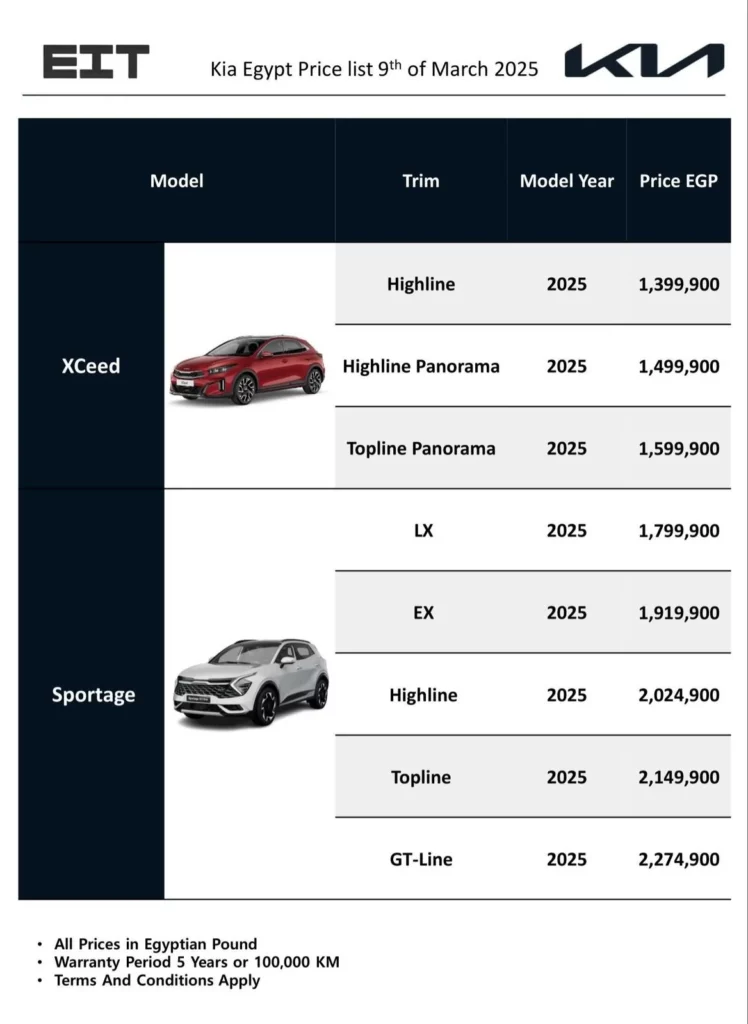Click the Kia logo

click(x=643, y=61)
